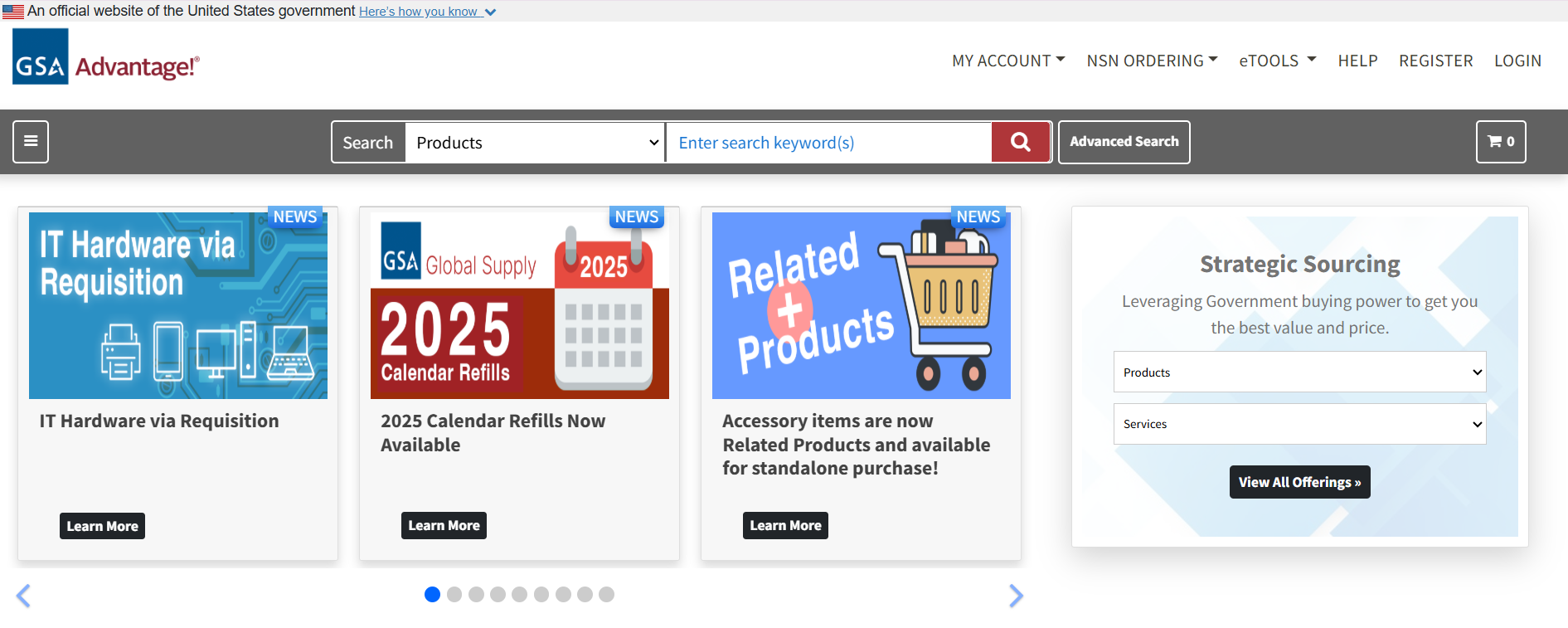Click the red magnifying glass search button
Screen dimensions: 1568x628
[x=1021, y=142]
